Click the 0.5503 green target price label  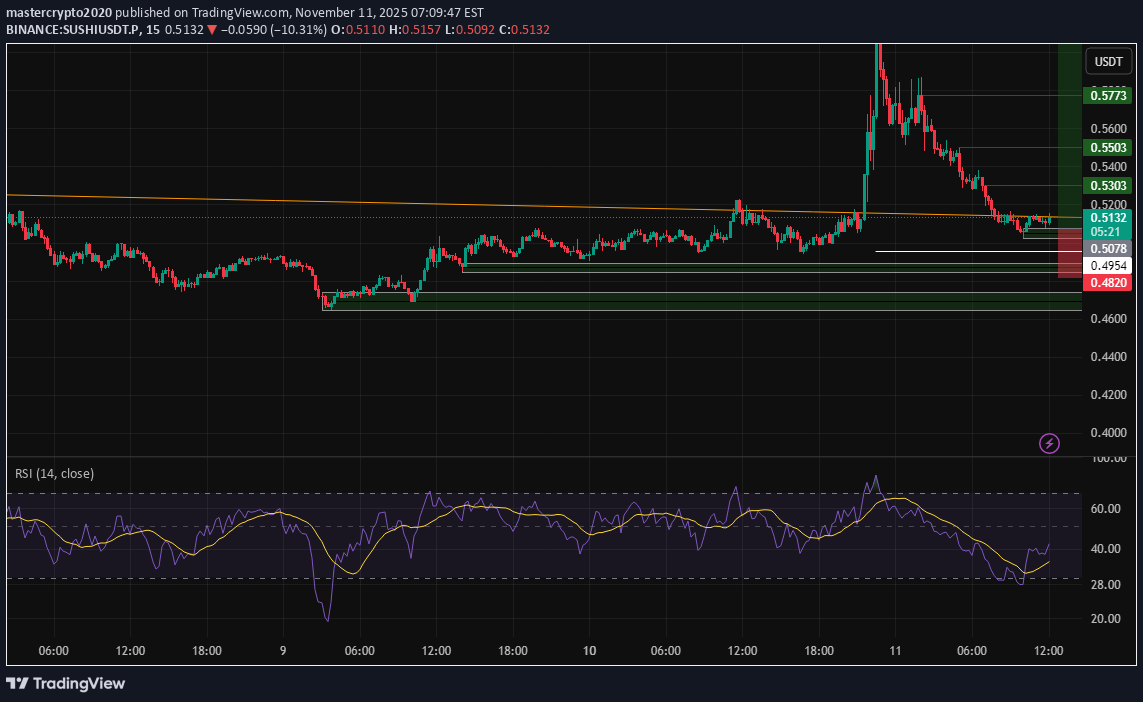coord(1108,147)
